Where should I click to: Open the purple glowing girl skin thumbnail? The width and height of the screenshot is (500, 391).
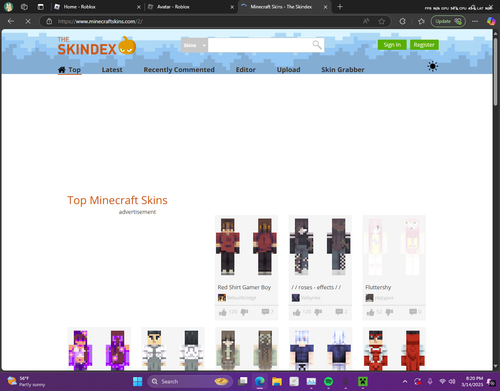pos(99,349)
